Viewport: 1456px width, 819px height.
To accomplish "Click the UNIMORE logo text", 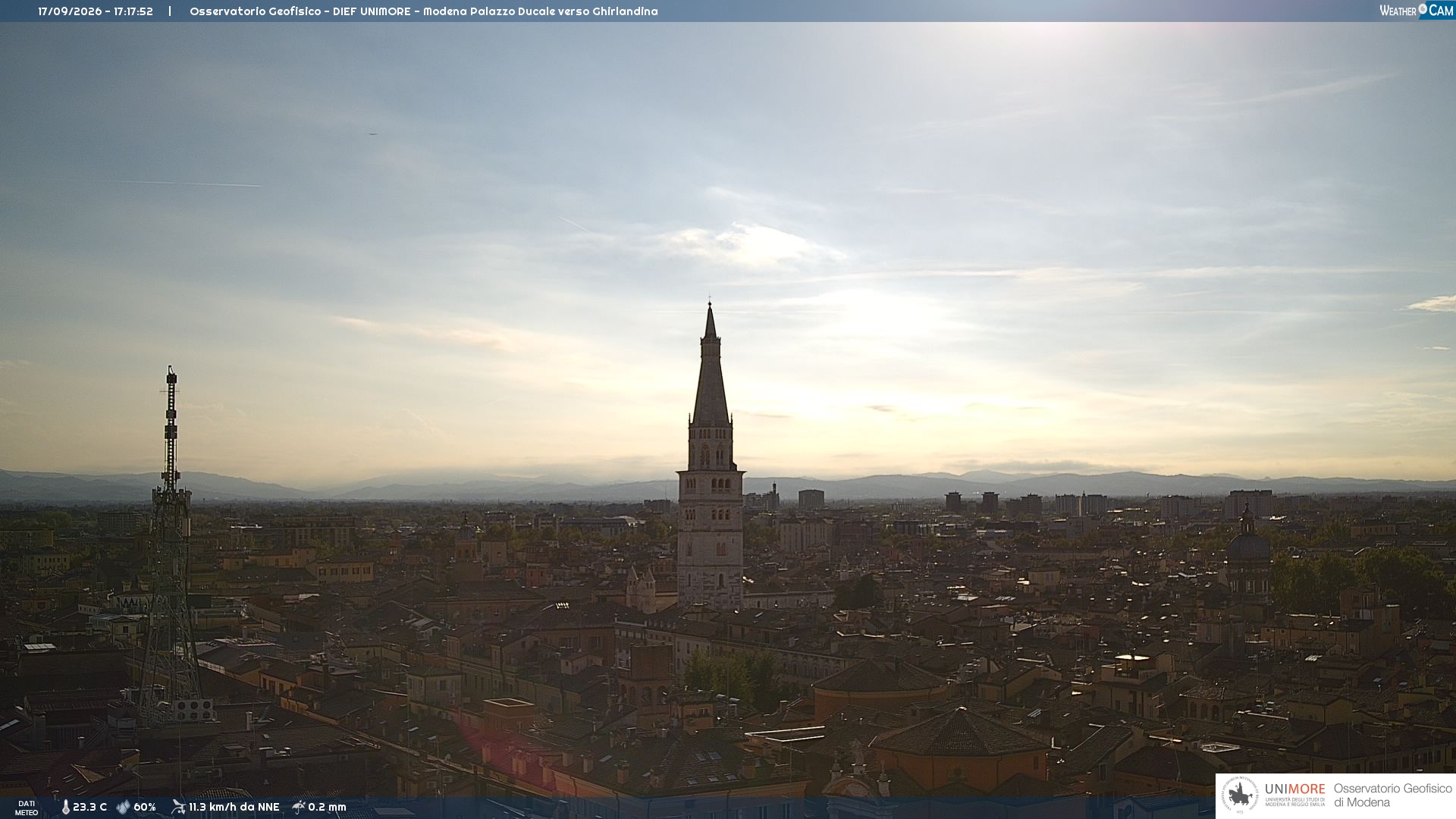I will coord(1294,789).
